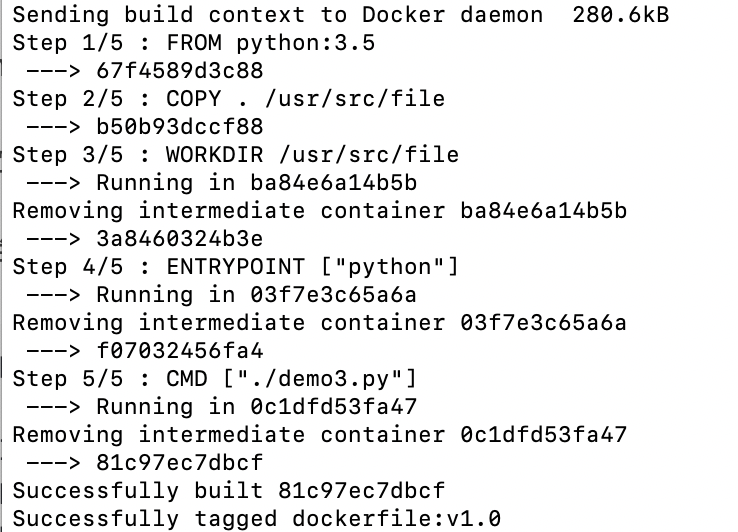The height and width of the screenshot is (532, 738).
Task: Click 'Running in 0c1dfd53fa47' line
Action: coord(257,407)
